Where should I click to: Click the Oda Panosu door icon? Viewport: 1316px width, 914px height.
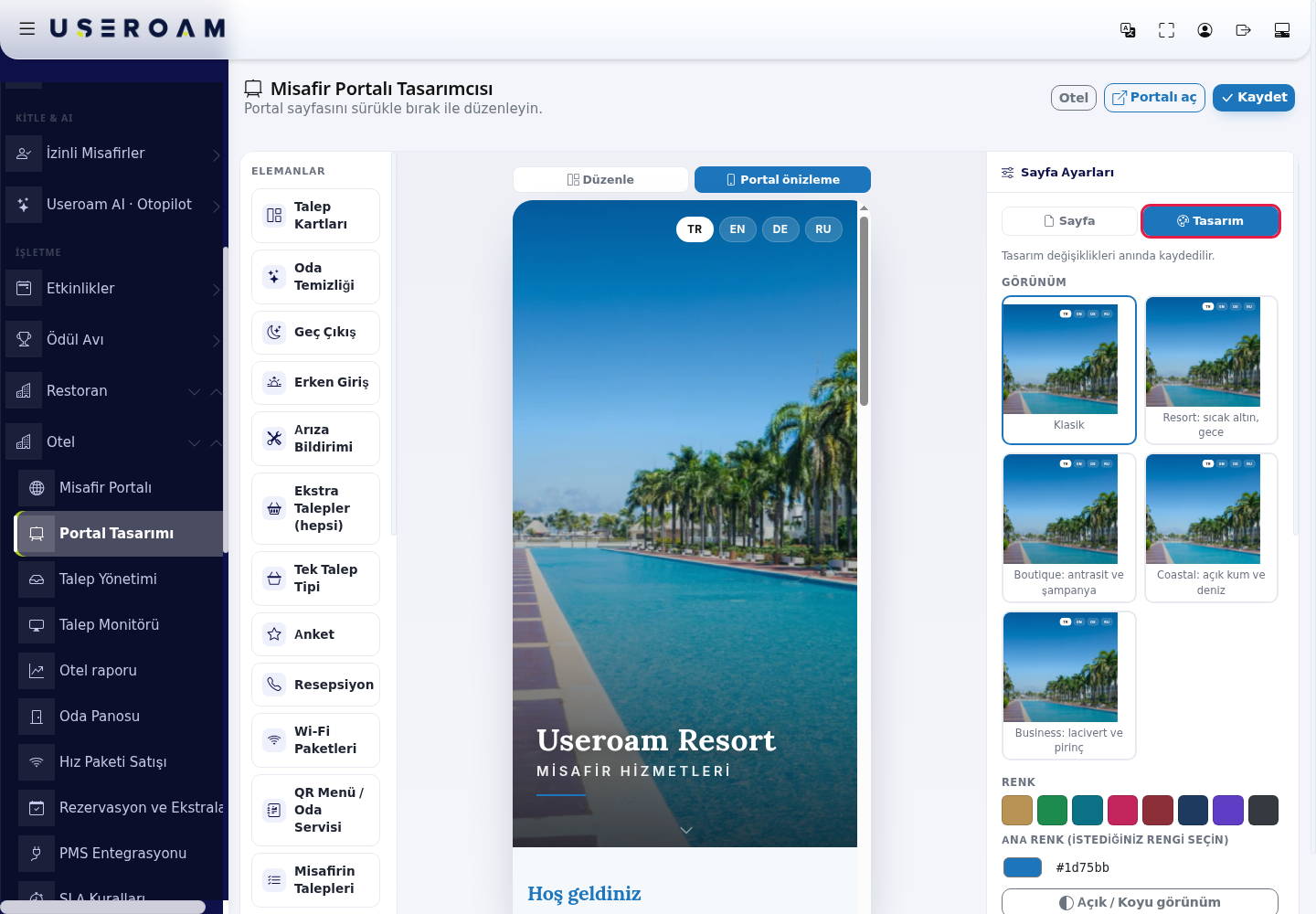(37, 717)
